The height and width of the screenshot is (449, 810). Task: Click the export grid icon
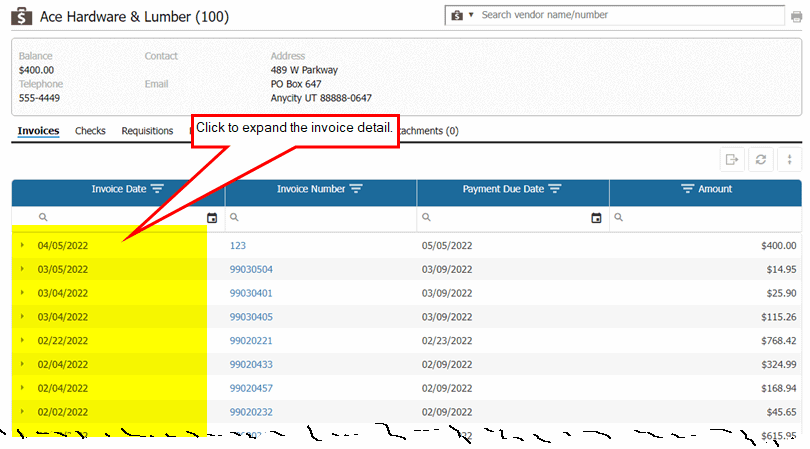tap(732, 160)
